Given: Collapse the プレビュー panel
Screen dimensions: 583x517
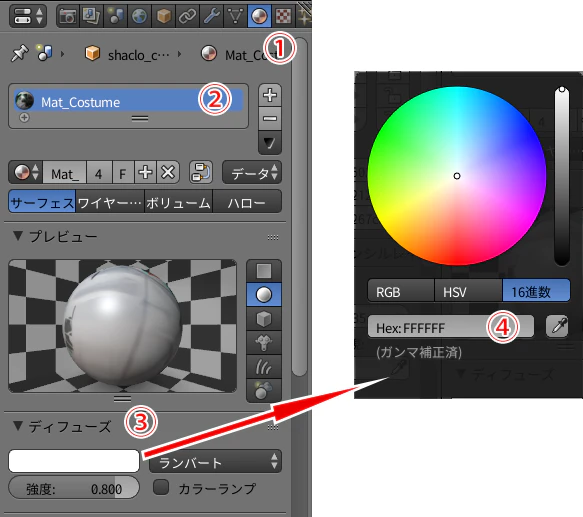Looking at the screenshot, I should (x=17, y=236).
